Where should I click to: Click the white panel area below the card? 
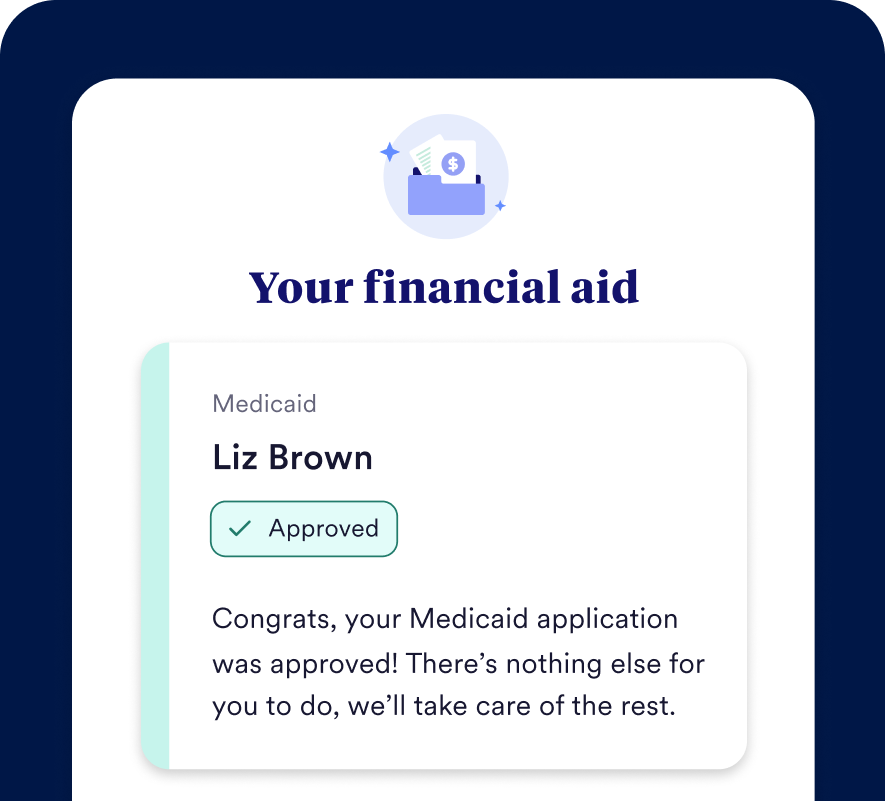pos(443,786)
